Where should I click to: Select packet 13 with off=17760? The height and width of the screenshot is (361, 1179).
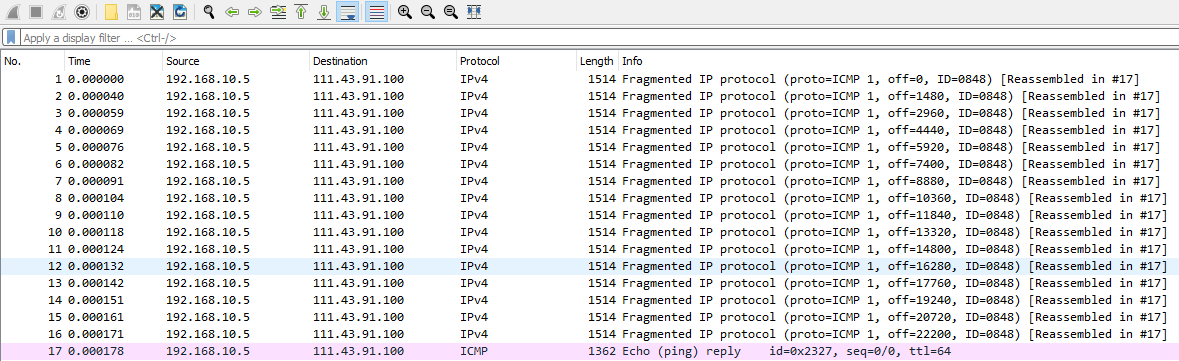pyautogui.click(x=590, y=283)
